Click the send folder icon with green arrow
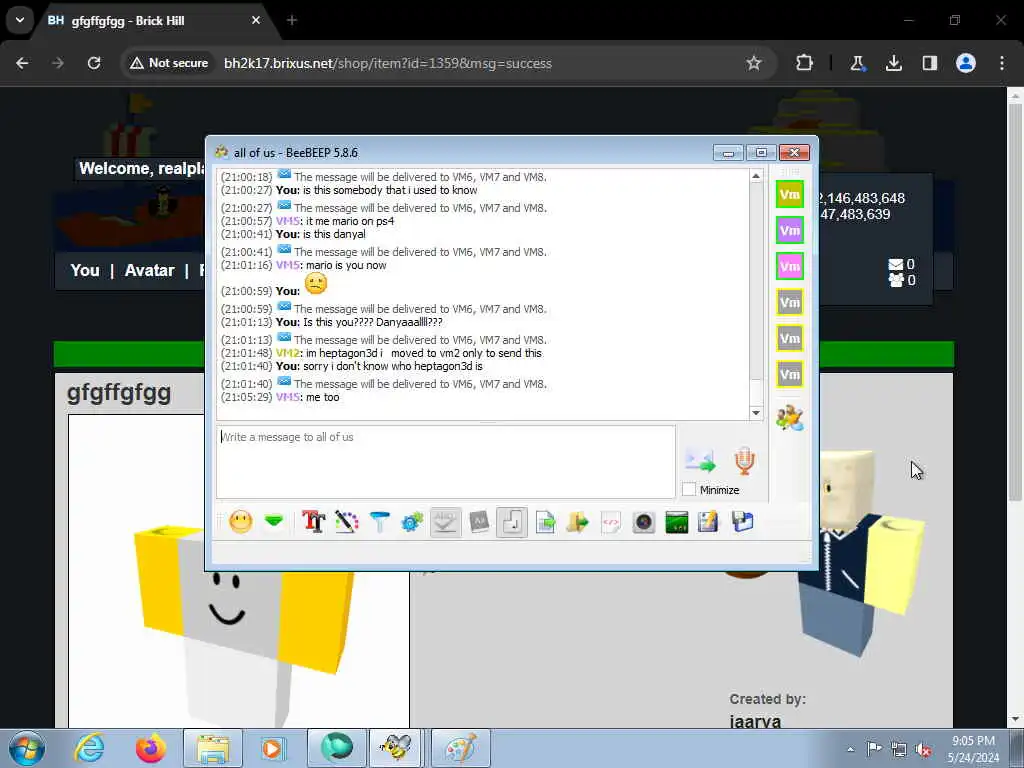 point(577,522)
